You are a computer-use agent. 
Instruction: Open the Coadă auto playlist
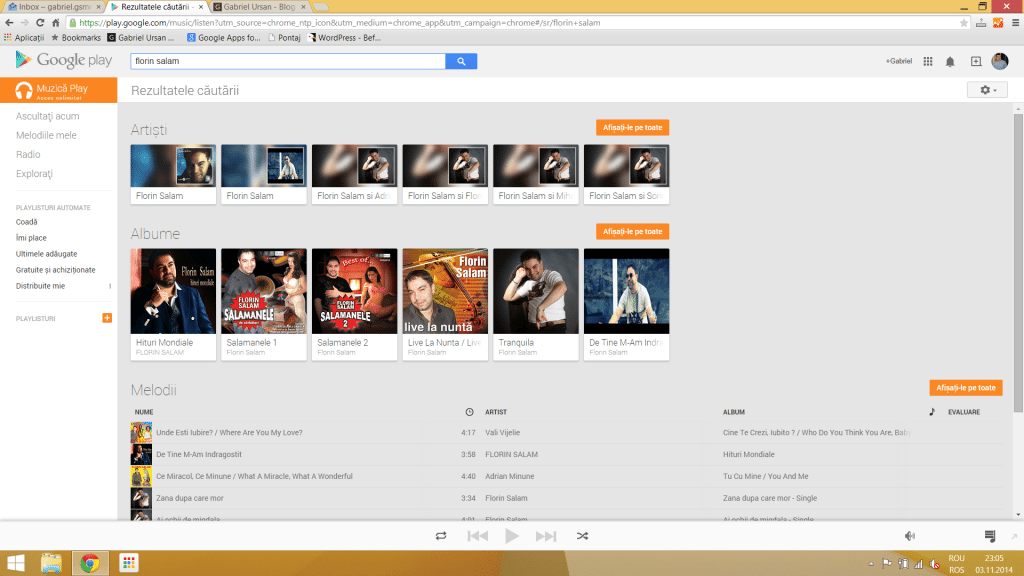pyautogui.click(x=27, y=222)
